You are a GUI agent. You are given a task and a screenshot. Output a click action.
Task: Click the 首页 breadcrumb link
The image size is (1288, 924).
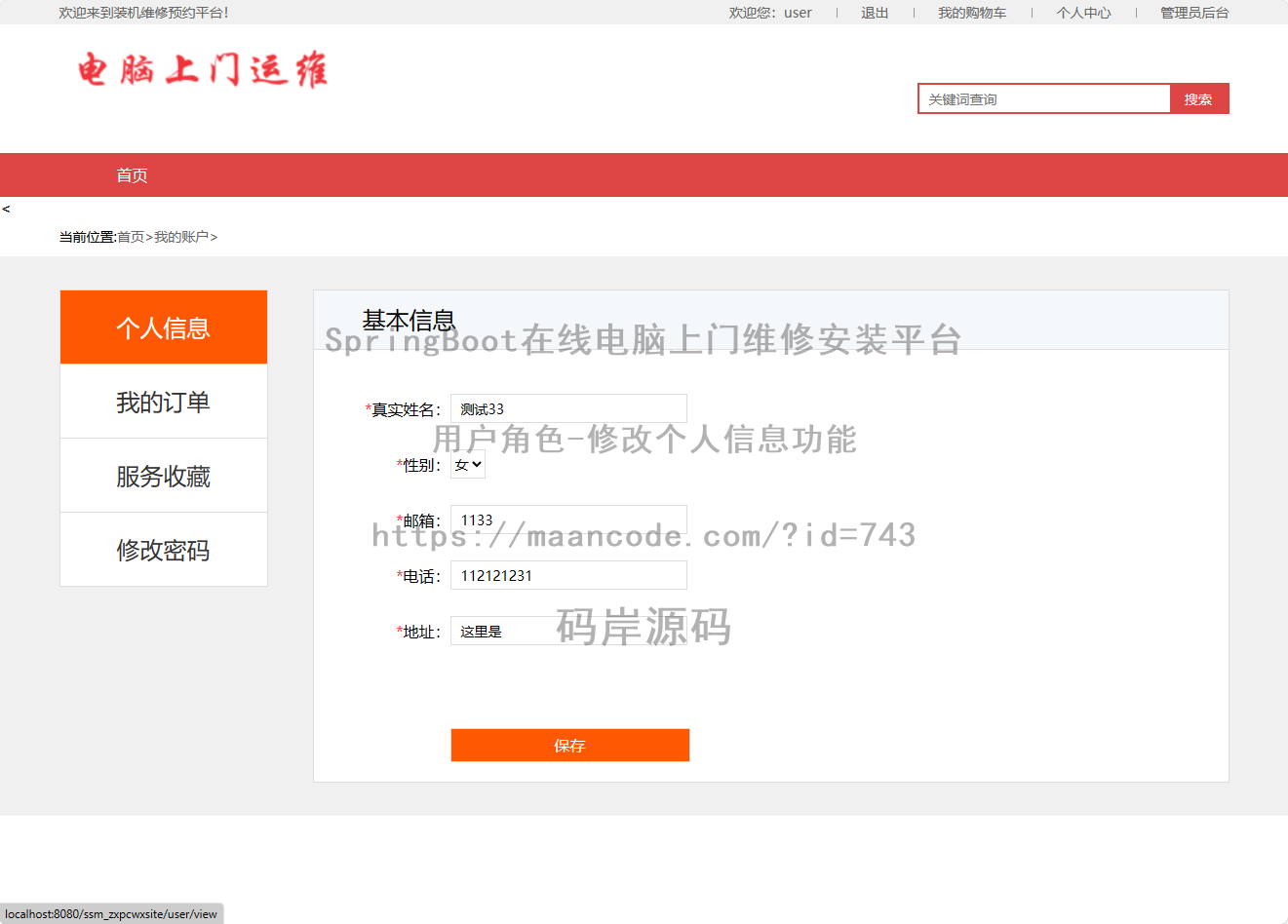click(x=131, y=237)
